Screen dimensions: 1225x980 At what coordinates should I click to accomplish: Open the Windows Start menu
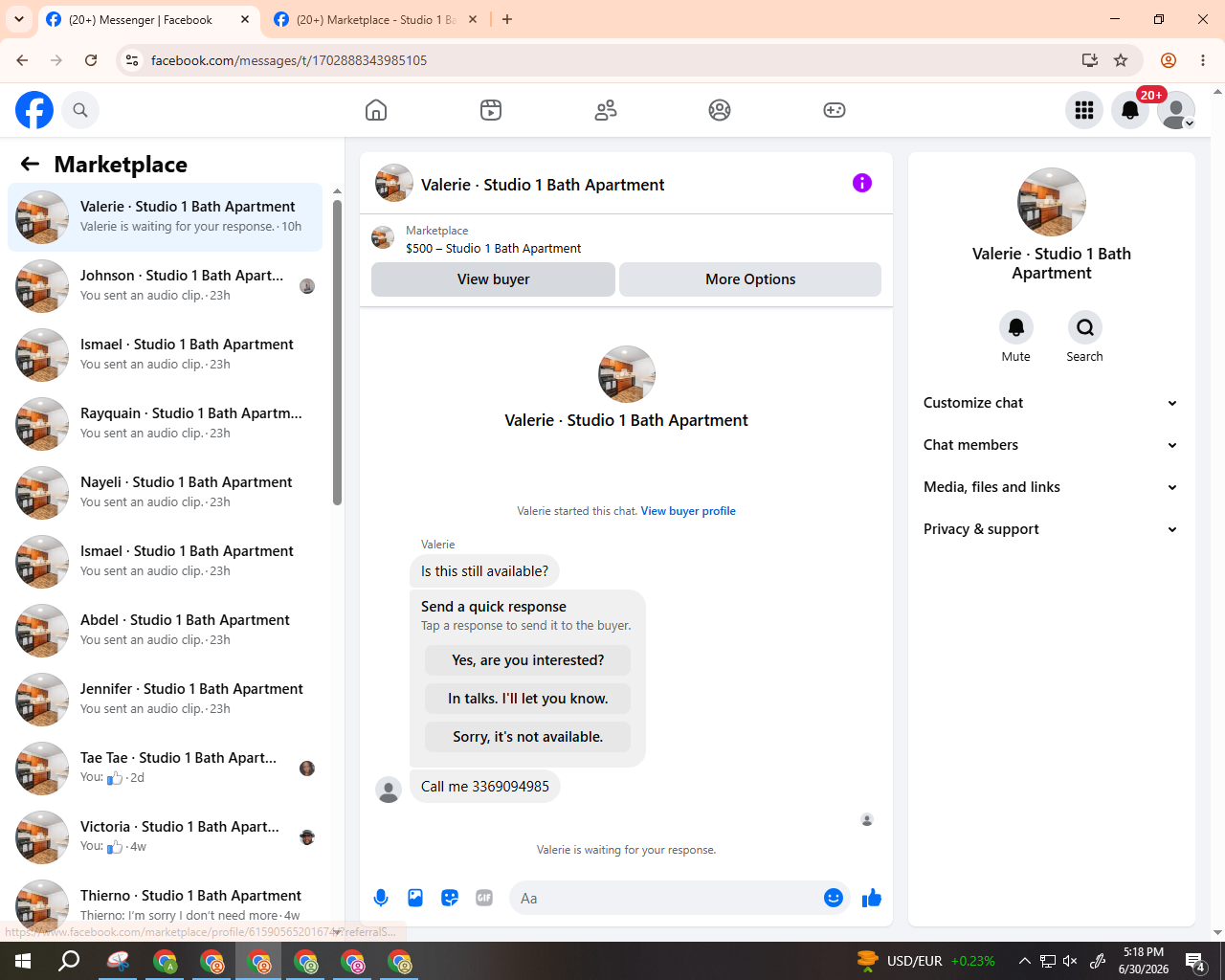tap(23, 961)
